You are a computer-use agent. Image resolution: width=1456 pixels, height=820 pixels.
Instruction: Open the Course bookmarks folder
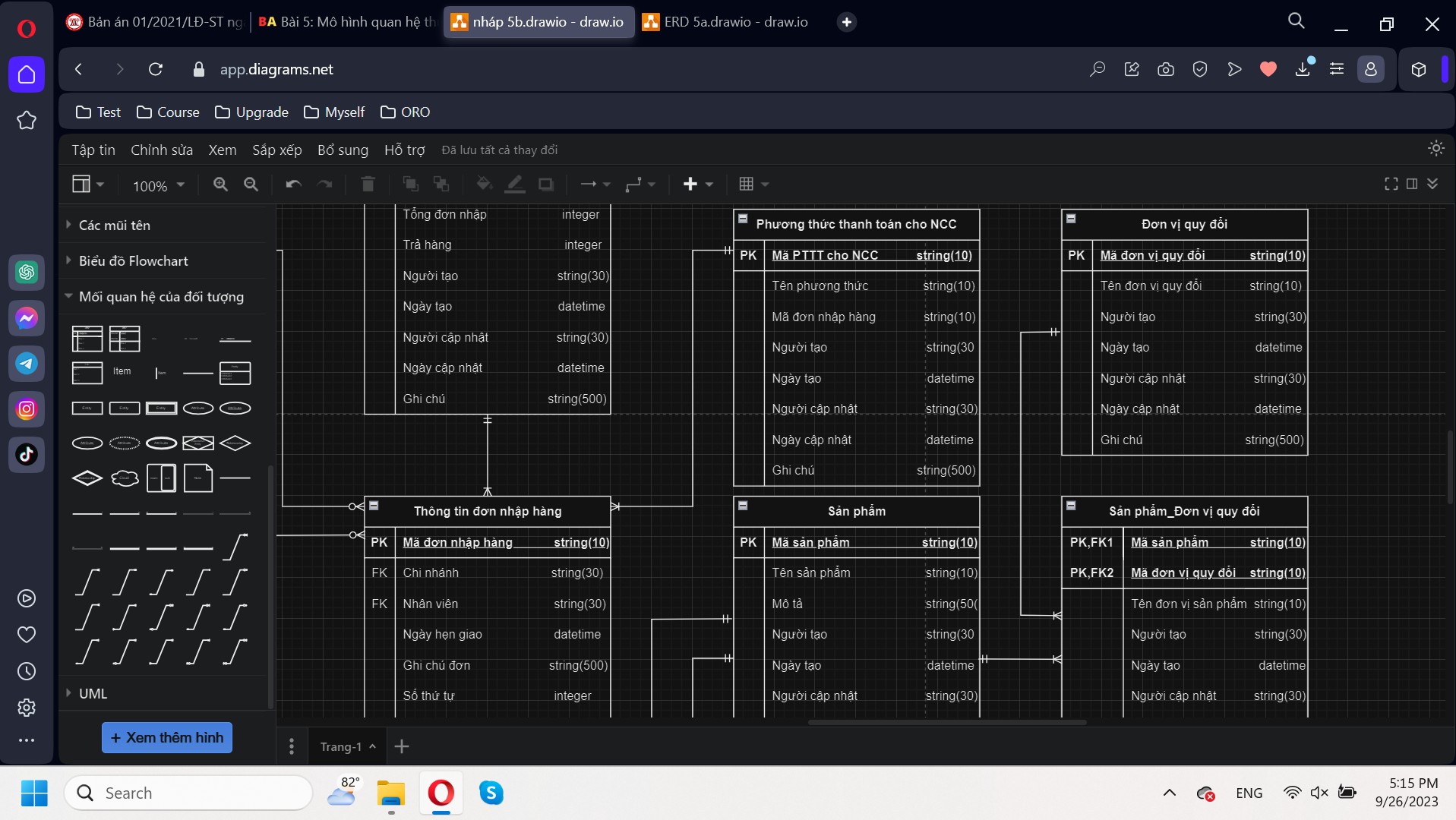pyautogui.click(x=167, y=112)
